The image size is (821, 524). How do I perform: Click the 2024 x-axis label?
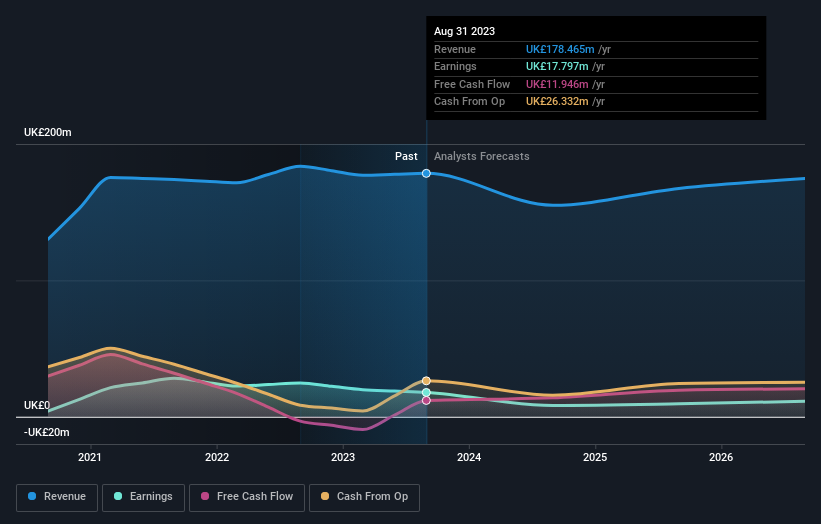[x=469, y=457]
